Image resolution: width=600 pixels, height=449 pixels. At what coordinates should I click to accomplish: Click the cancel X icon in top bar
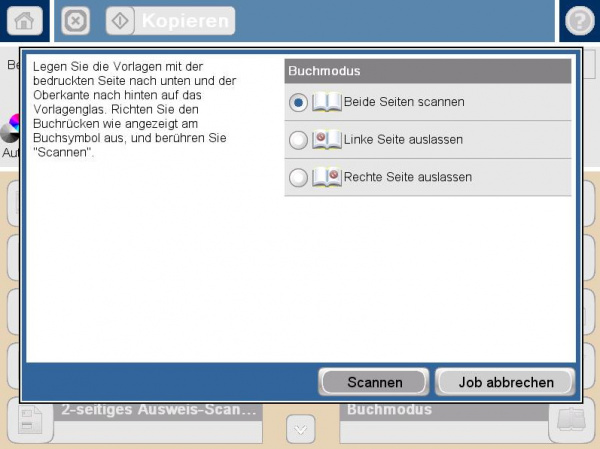(x=75, y=21)
